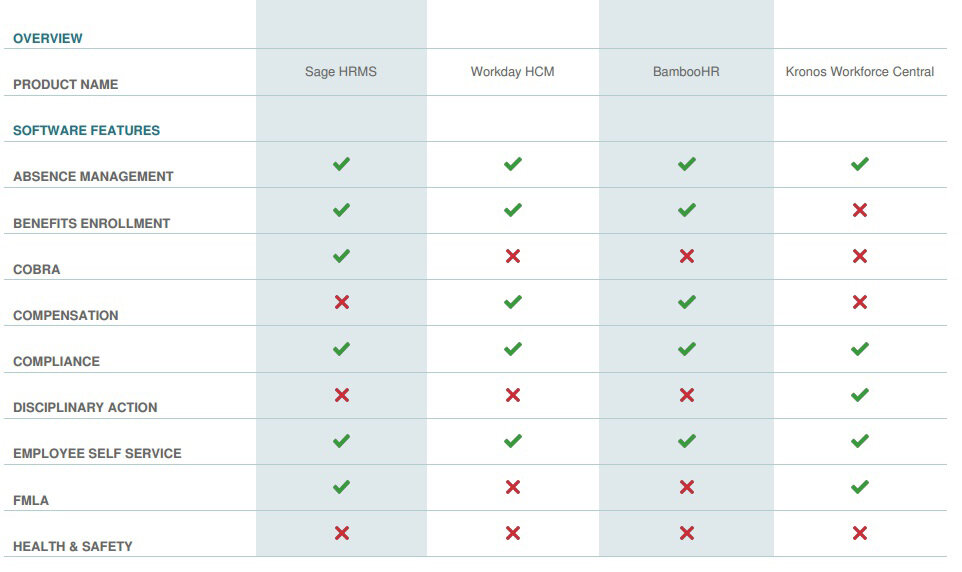
Task: Select the Workday HCM product name
Action: pos(512,72)
